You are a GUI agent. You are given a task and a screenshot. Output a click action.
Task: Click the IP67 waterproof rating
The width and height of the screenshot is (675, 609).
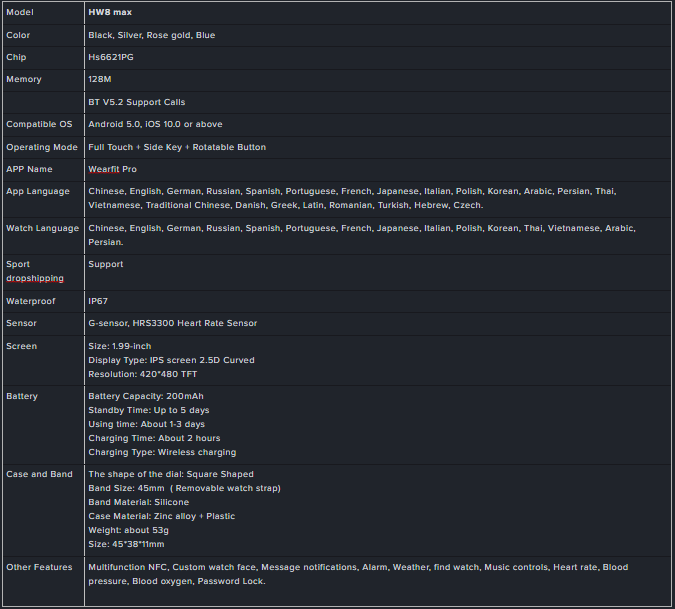coord(98,301)
